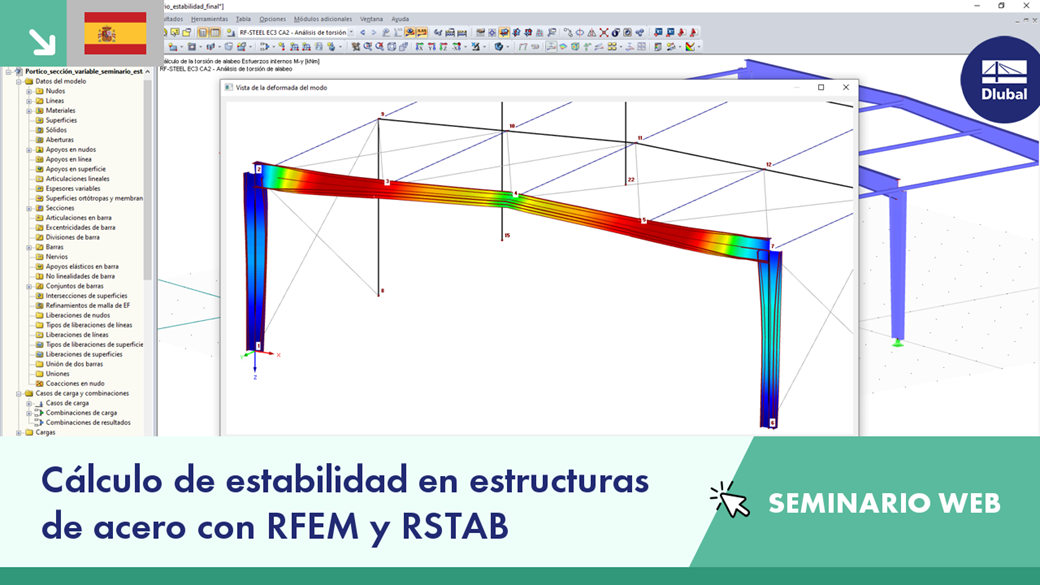Expand the Líneas tree node

[29, 101]
